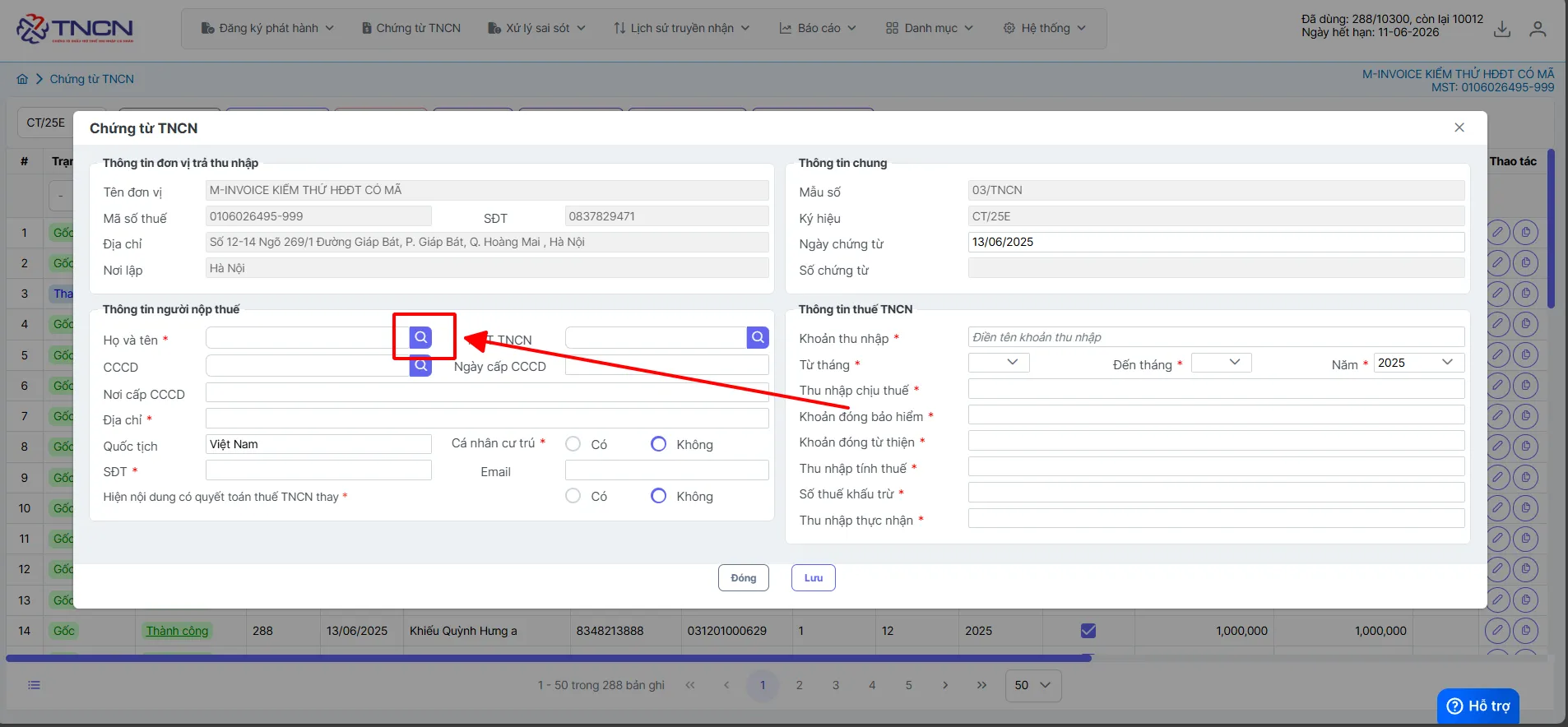The height and width of the screenshot is (727, 1568).
Task: Click the edit pencil icon in row 6
Action: (x=1498, y=386)
